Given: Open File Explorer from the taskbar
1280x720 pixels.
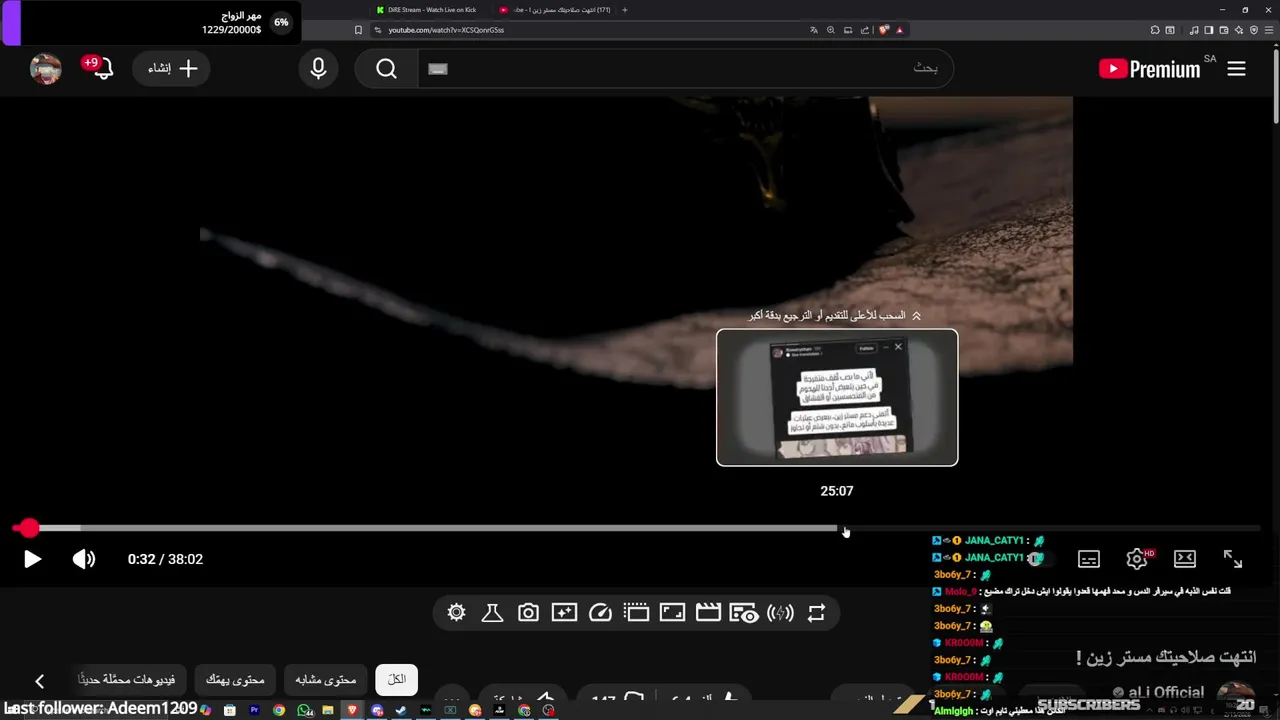Looking at the screenshot, I should [327, 710].
